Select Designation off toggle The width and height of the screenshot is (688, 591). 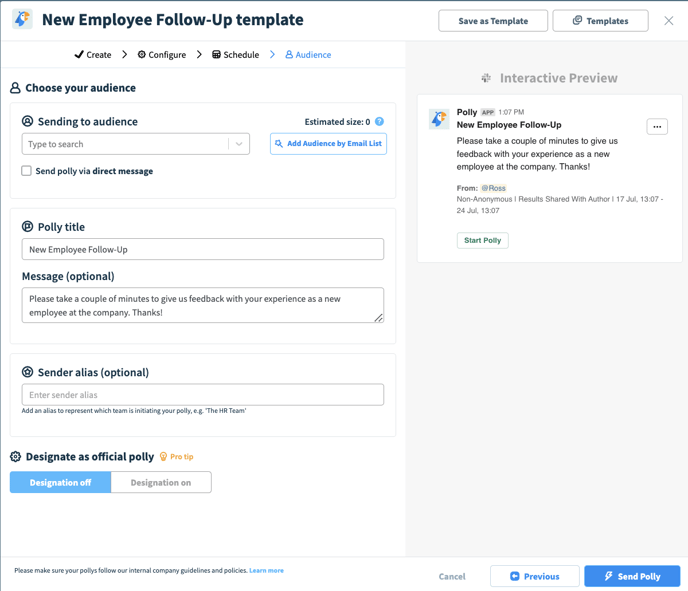click(x=60, y=482)
